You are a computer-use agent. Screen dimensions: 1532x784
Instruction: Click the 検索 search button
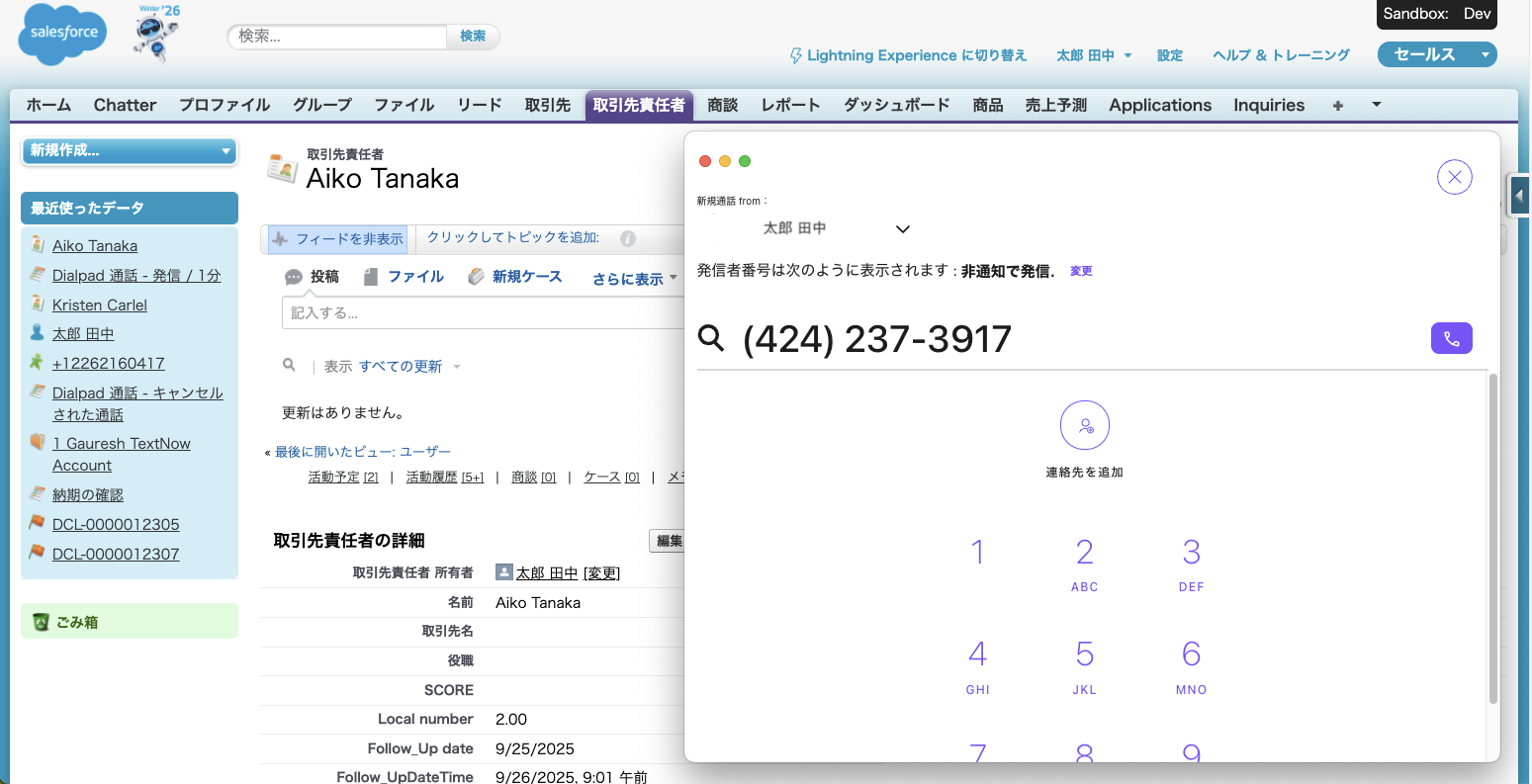473,37
